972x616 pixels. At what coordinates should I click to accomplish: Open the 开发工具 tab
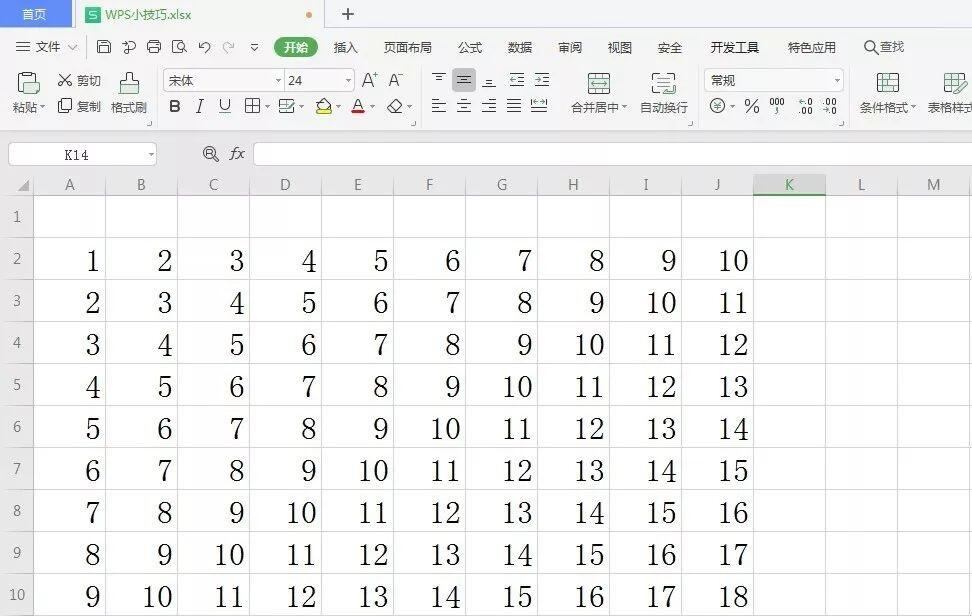735,47
